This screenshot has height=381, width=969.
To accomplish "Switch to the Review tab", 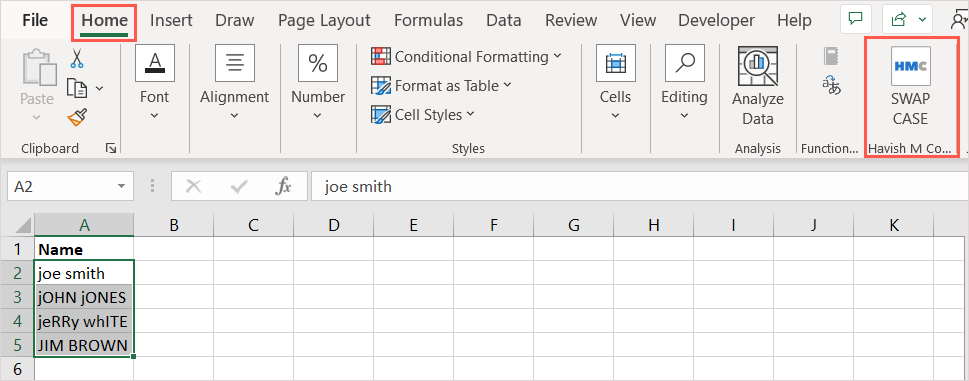I will pyautogui.click(x=571, y=20).
